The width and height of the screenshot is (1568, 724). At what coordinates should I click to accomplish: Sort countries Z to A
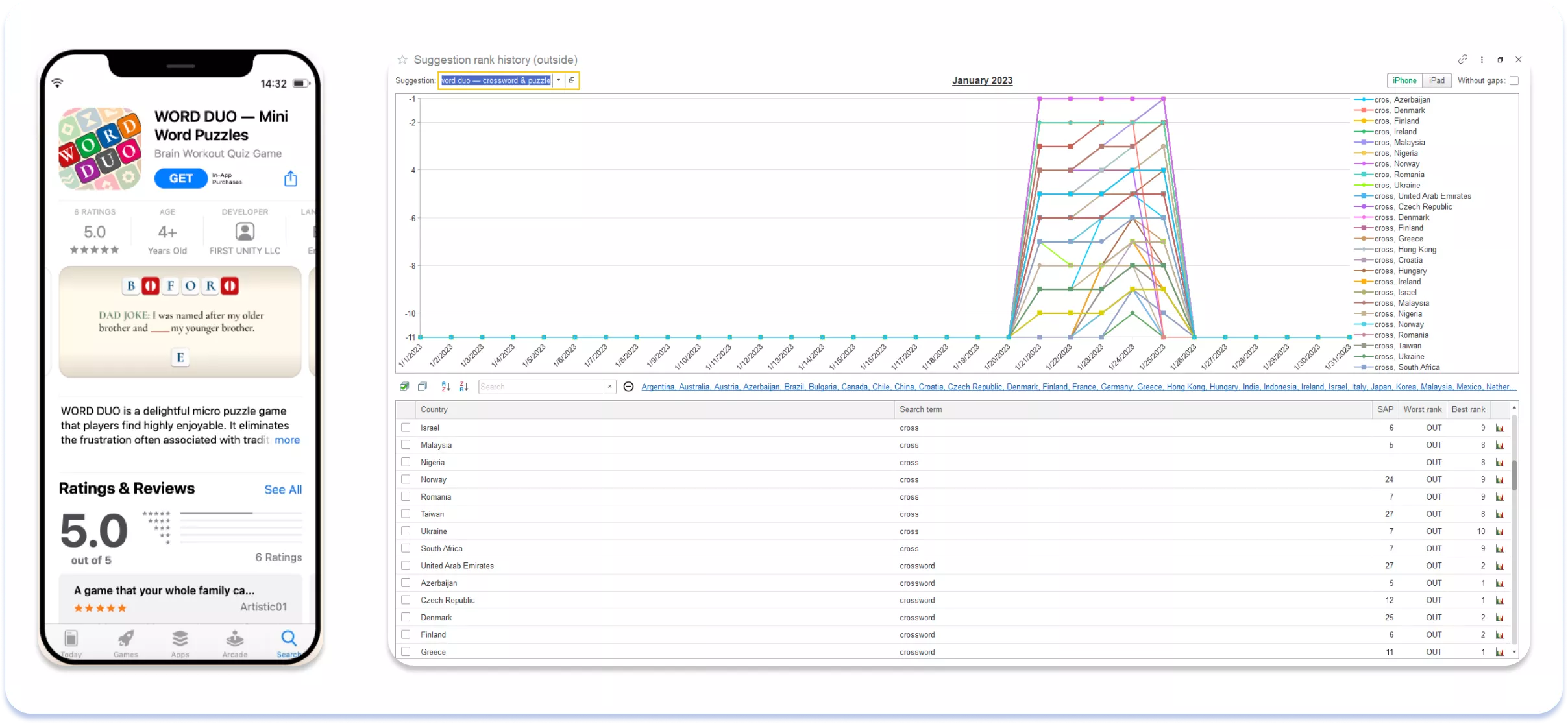464,387
